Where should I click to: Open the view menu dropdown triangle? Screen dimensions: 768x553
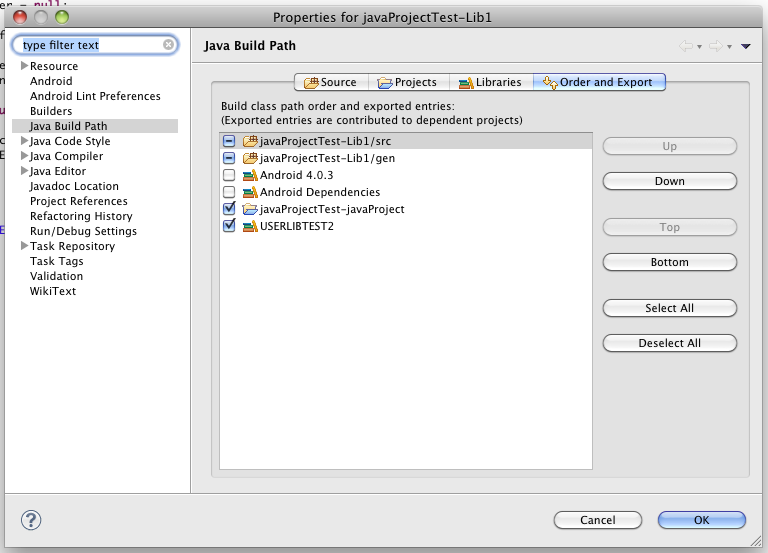[x=745, y=47]
